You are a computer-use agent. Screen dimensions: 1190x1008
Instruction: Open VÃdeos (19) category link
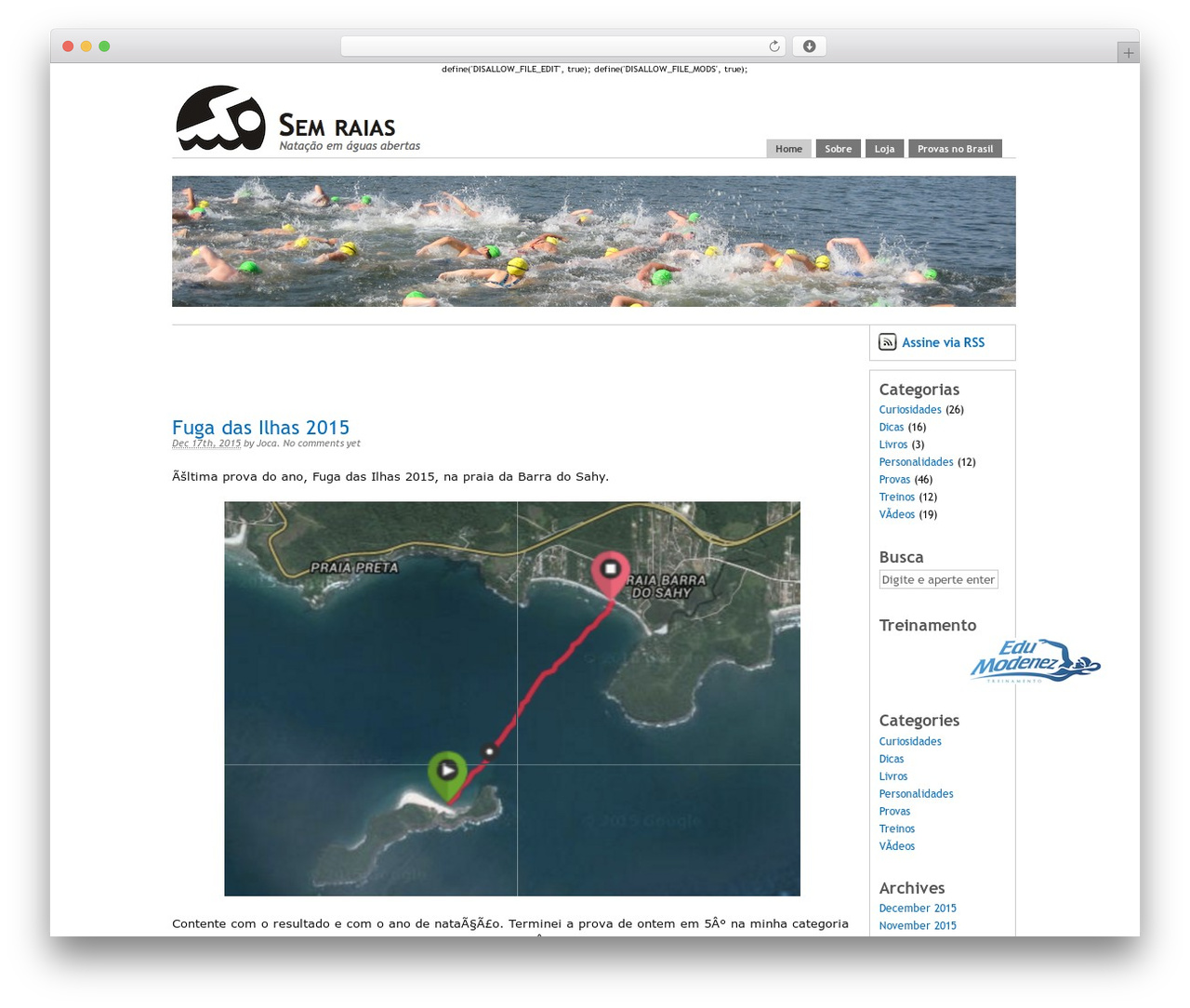(897, 514)
